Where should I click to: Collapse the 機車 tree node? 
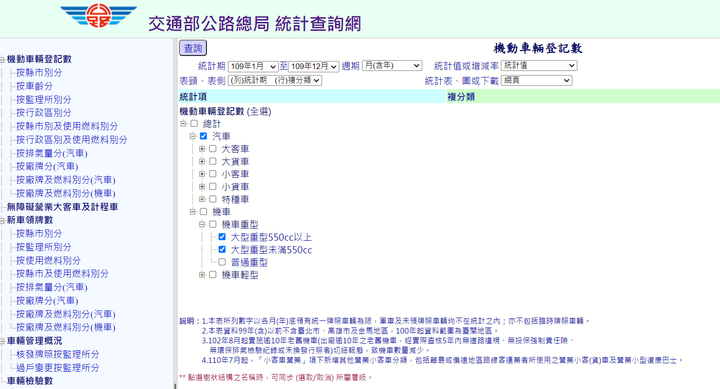(x=193, y=212)
